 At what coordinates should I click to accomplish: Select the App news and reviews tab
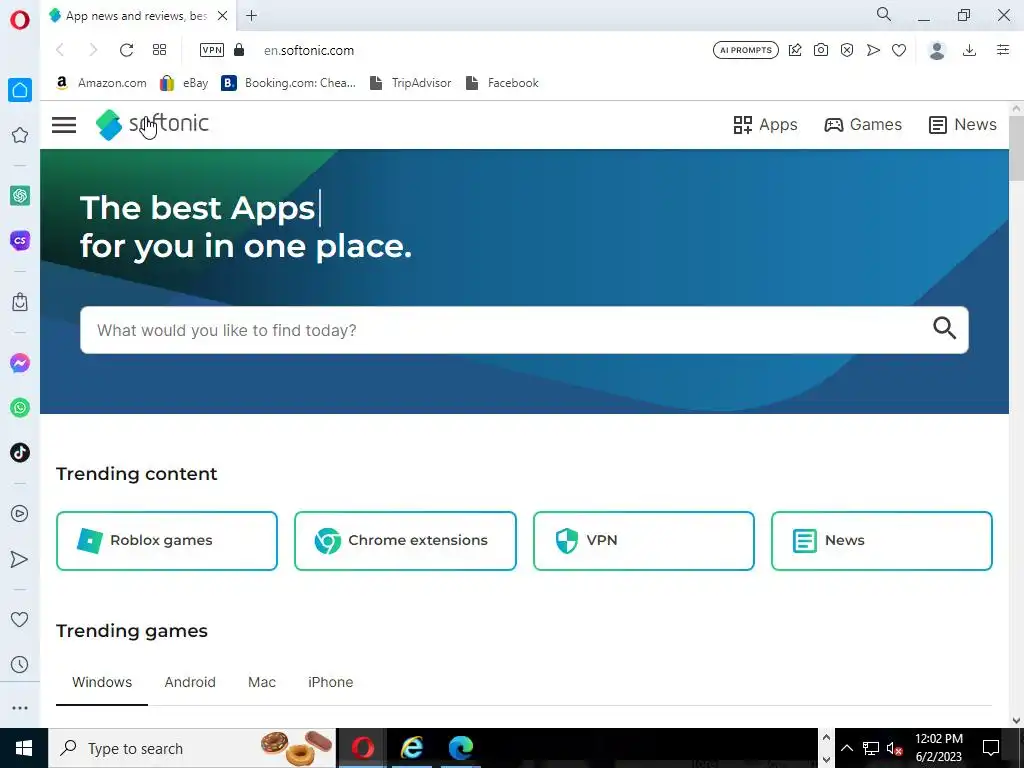135,16
